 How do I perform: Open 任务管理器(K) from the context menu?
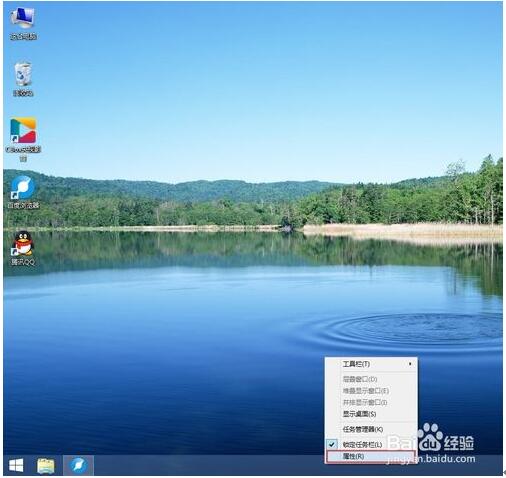(x=371, y=429)
